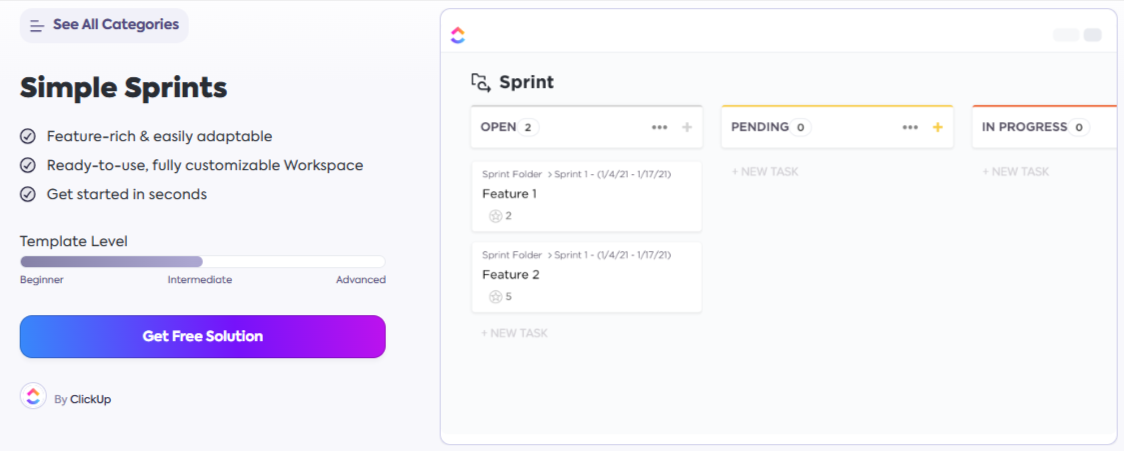Click the sprint points icon on Feature 1

[494, 216]
